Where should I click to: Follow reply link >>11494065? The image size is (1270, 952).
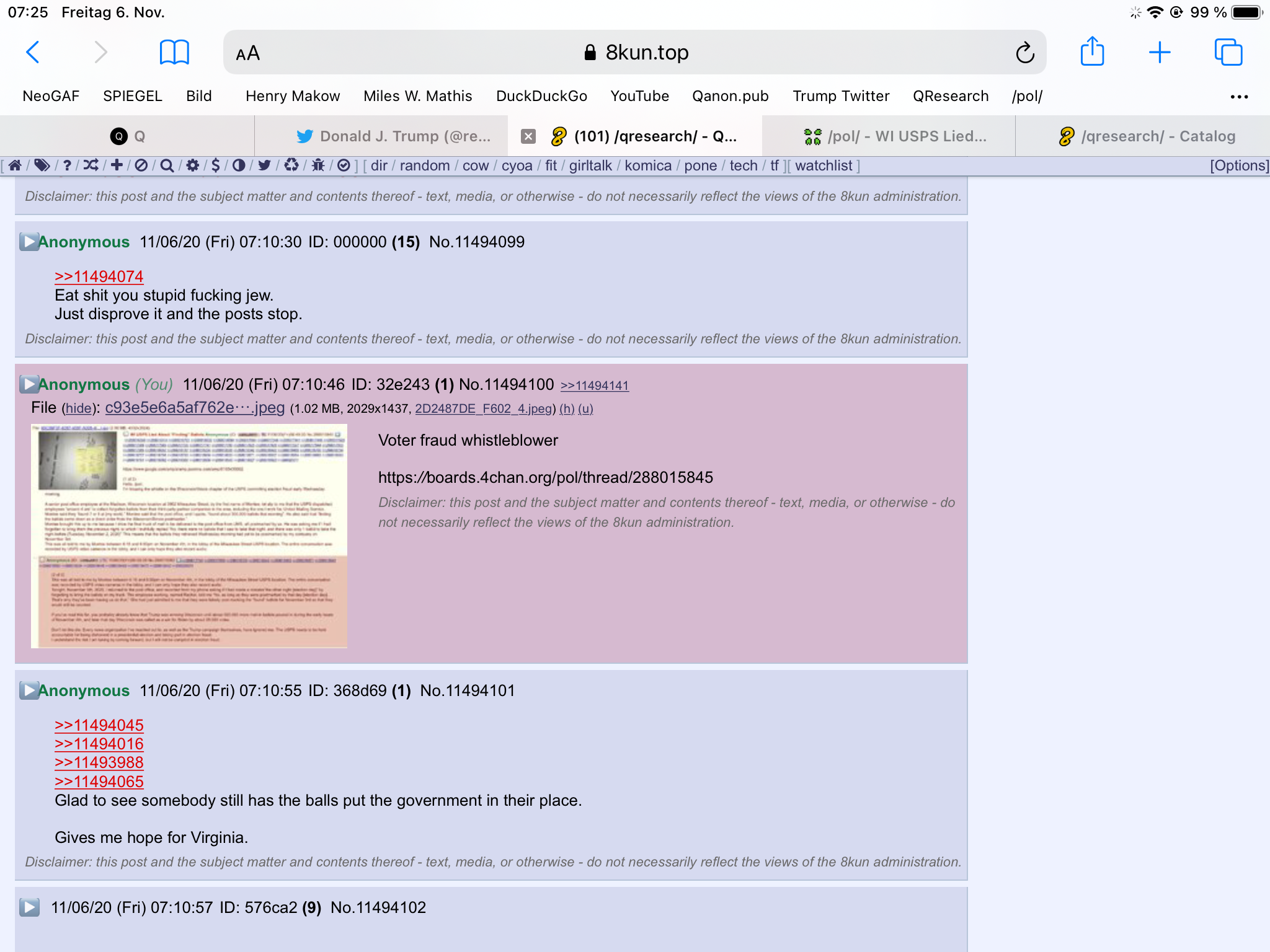point(99,782)
